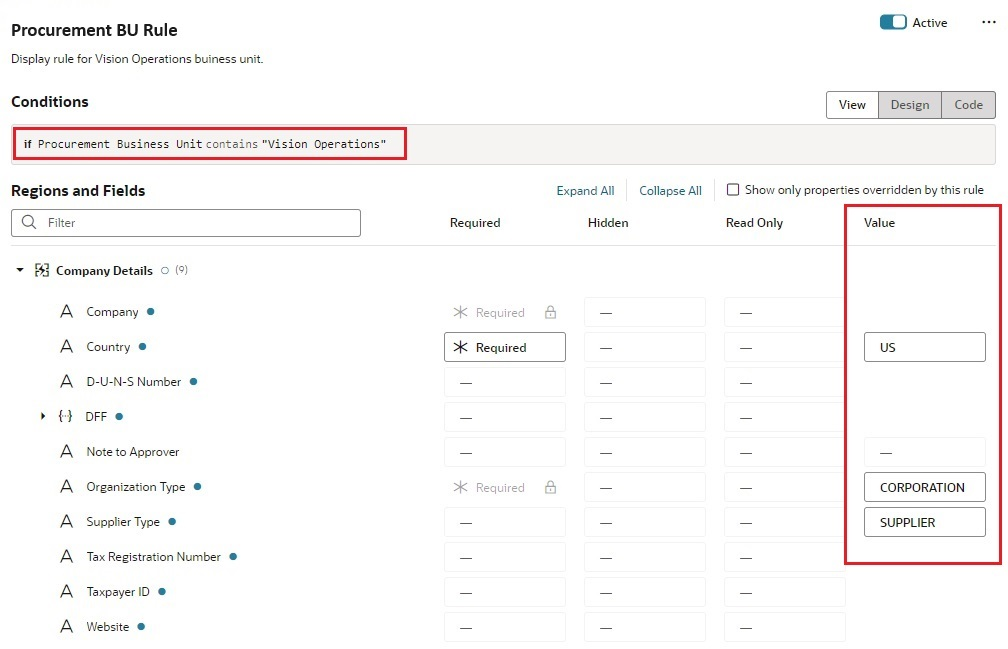The image size is (1008, 649).
Task: Open the three-dot rule options menu
Action: click(x=989, y=22)
